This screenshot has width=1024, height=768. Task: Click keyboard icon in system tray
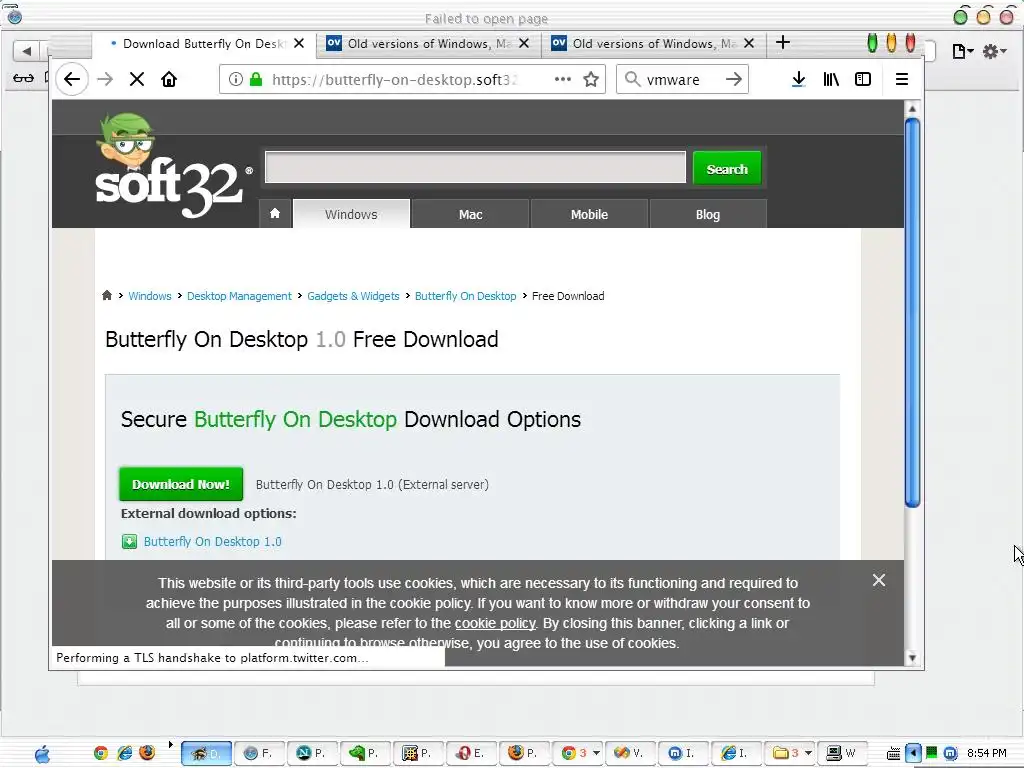point(894,754)
